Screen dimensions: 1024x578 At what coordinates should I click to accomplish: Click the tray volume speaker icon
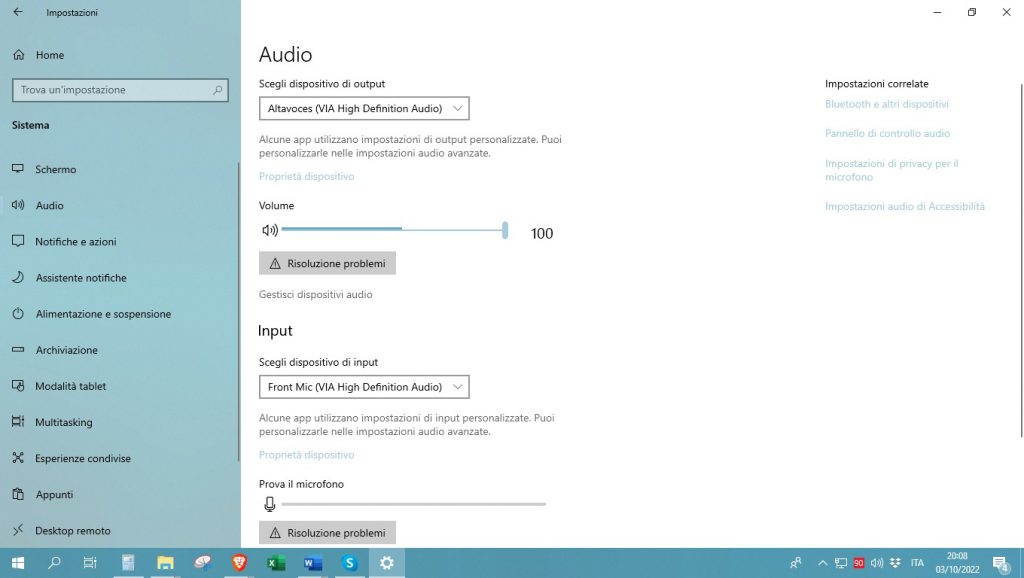pyautogui.click(x=877, y=563)
